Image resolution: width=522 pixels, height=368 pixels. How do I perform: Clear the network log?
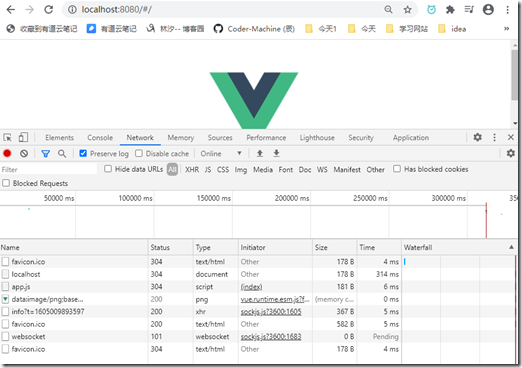(24, 153)
